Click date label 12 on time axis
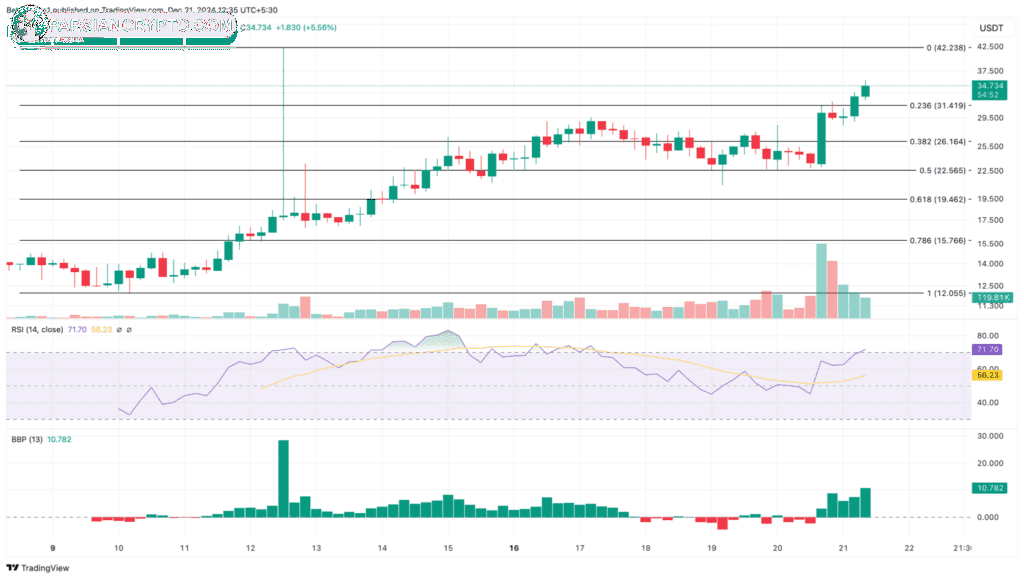The width and height of the screenshot is (1024, 579). [x=251, y=548]
